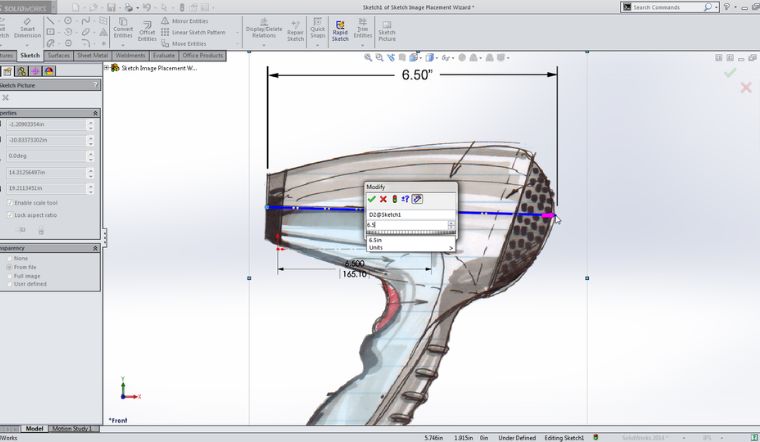Viewport: 760px width, 442px height.
Task: Expand Sketch Image Placement tree node
Action: coord(107,68)
